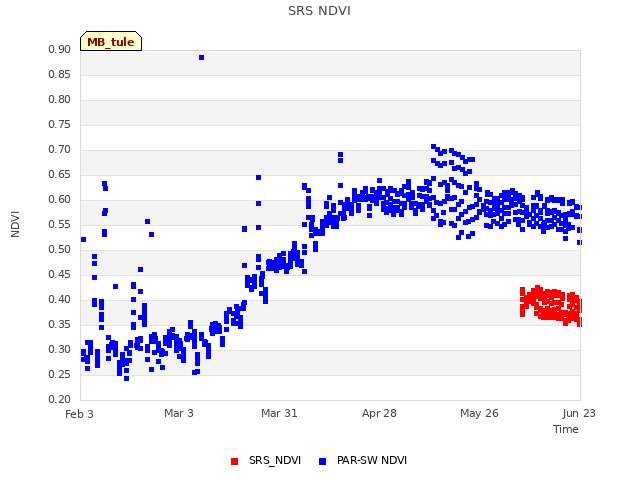Click the 0.45 y-axis tick label
This screenshot has width=640, height=480.
[60, 274]
